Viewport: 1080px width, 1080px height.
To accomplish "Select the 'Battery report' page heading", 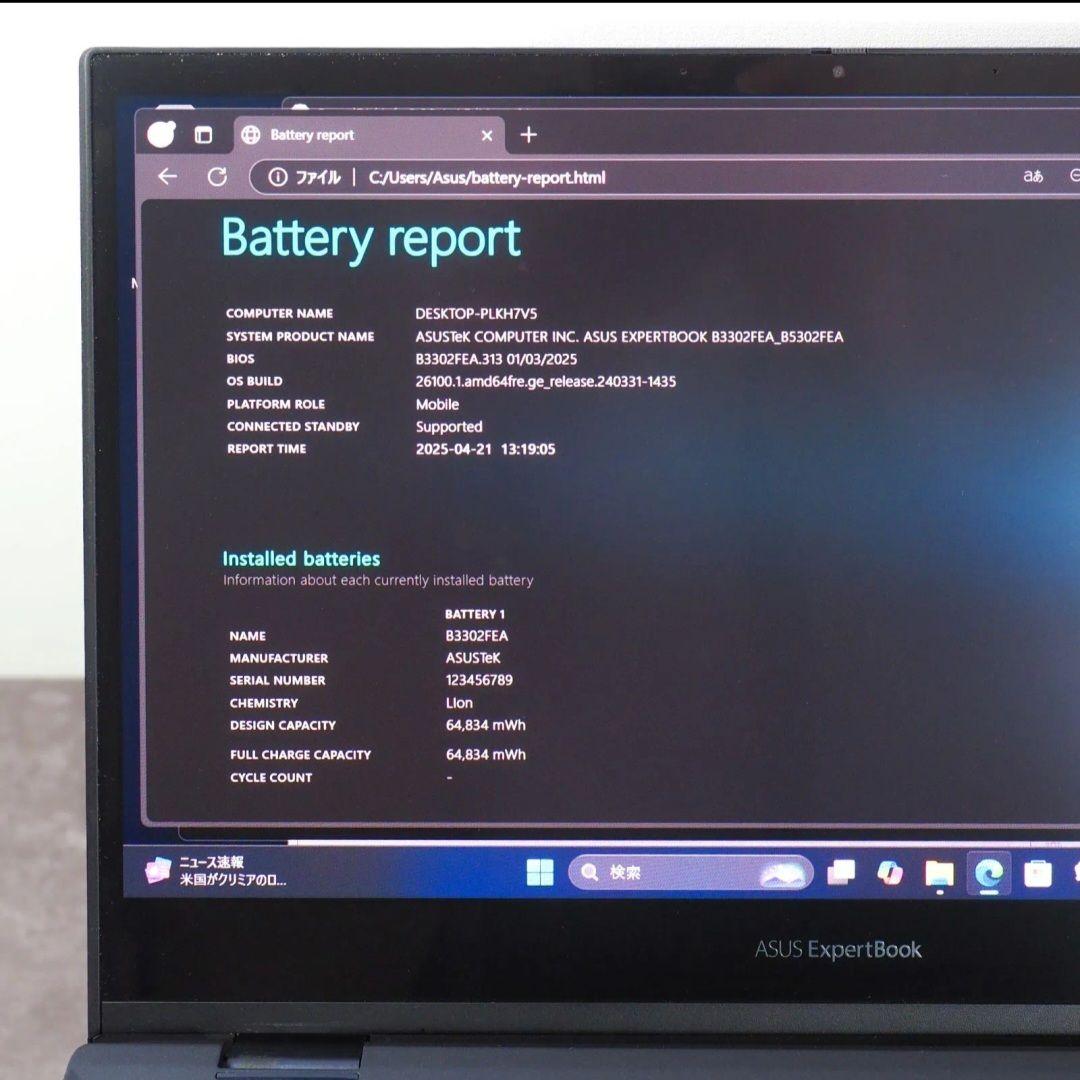I will point(371,239).
